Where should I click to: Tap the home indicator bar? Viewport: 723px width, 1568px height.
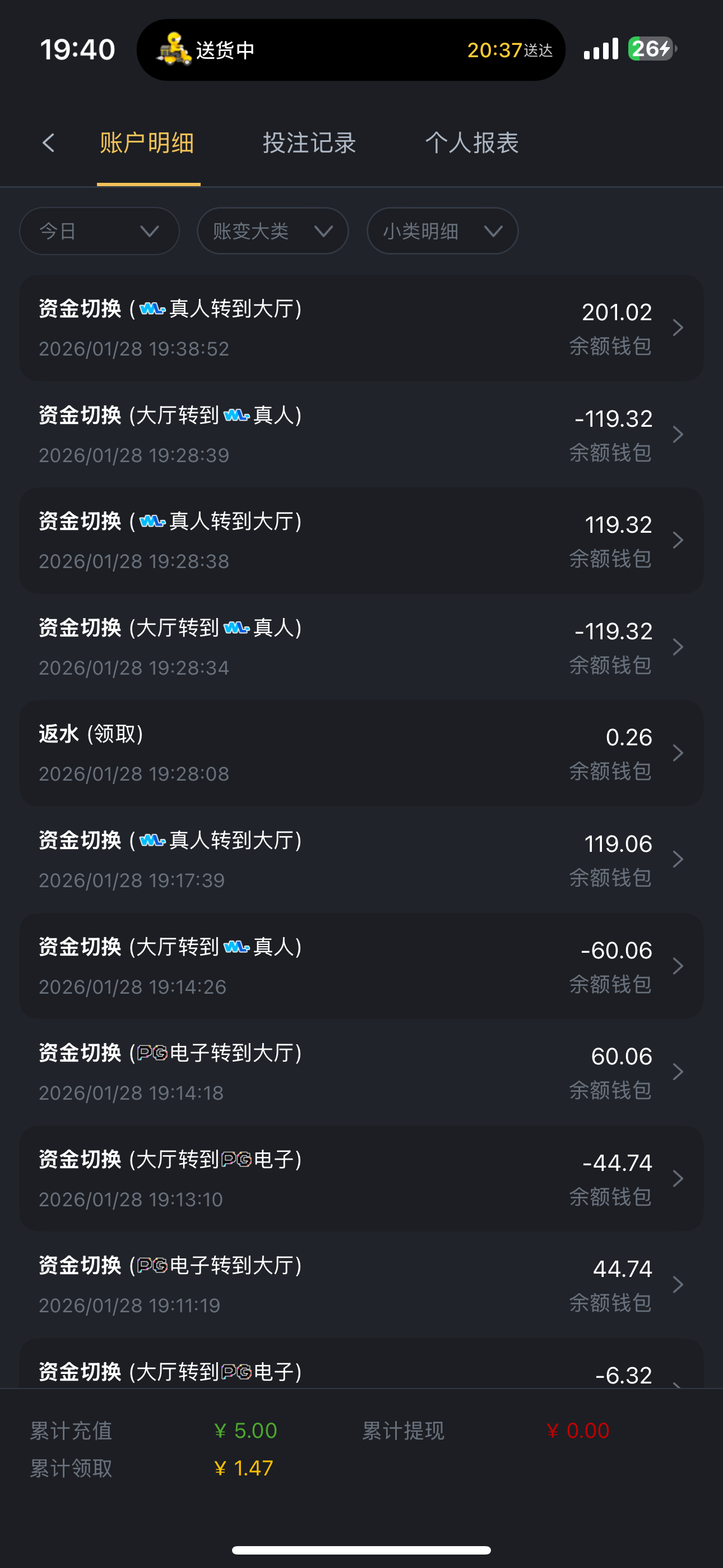tap(361, 1549)
